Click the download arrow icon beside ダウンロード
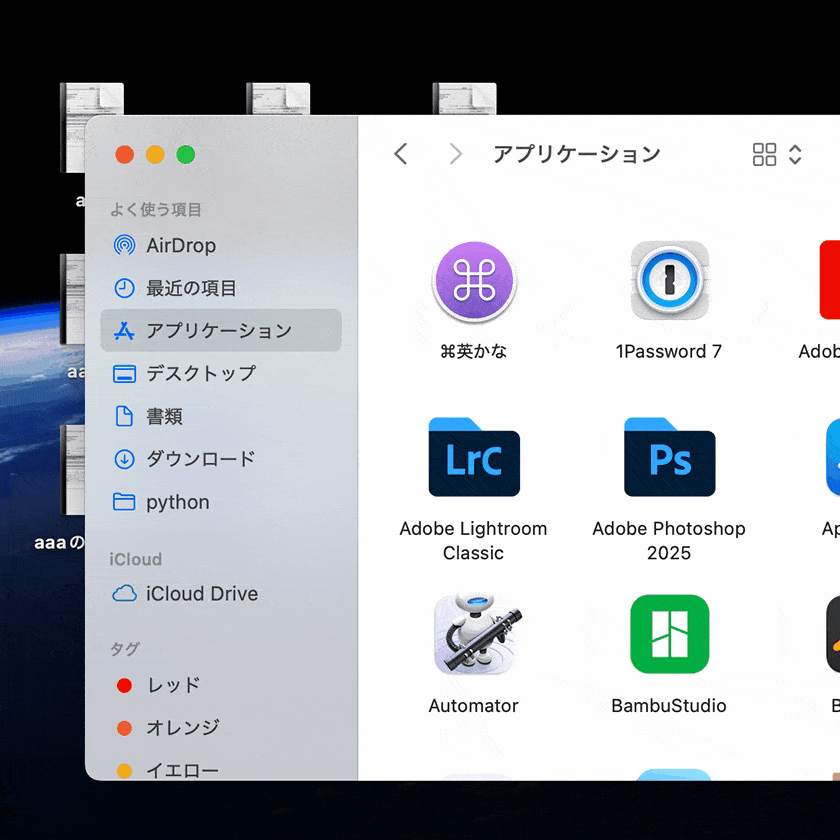Image resolution: width=840 pixels, height=840 pixels. [124, 459]
